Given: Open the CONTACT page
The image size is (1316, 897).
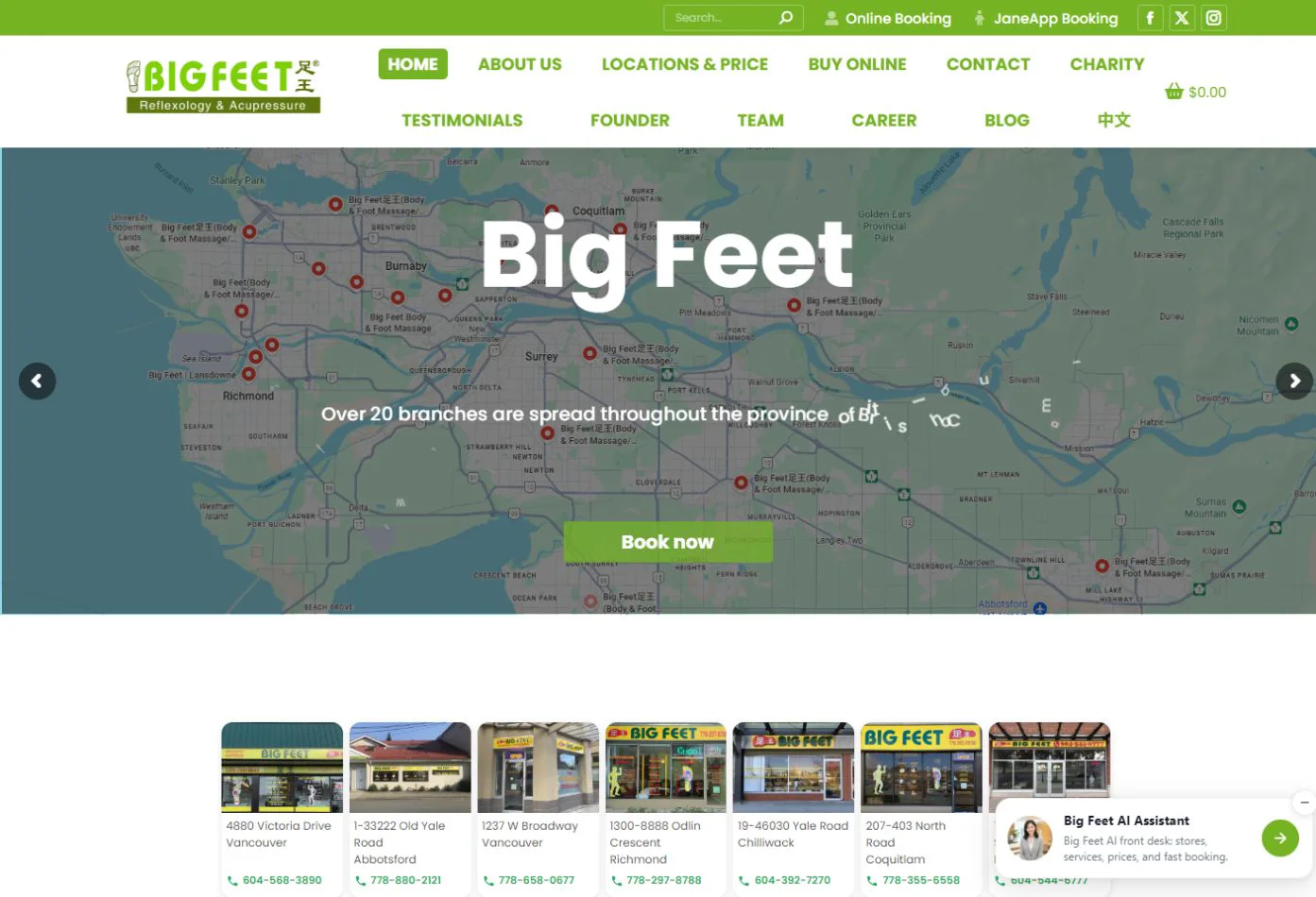Looking at the screenshot, I should (988, 64).
